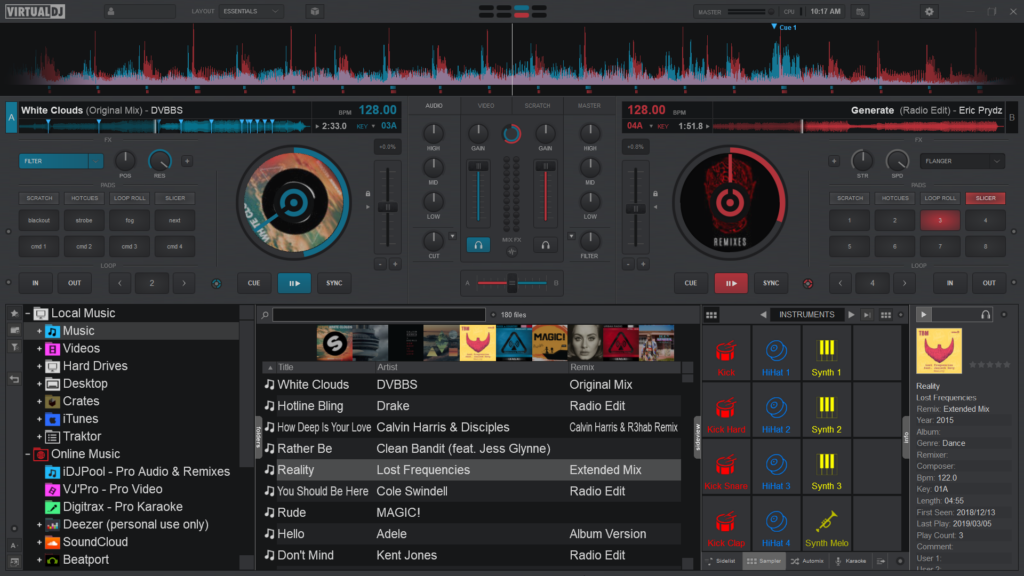Trigger the Kick Snare sampler pad
Screen dimensions: 1024x576
tap(724, 468)
